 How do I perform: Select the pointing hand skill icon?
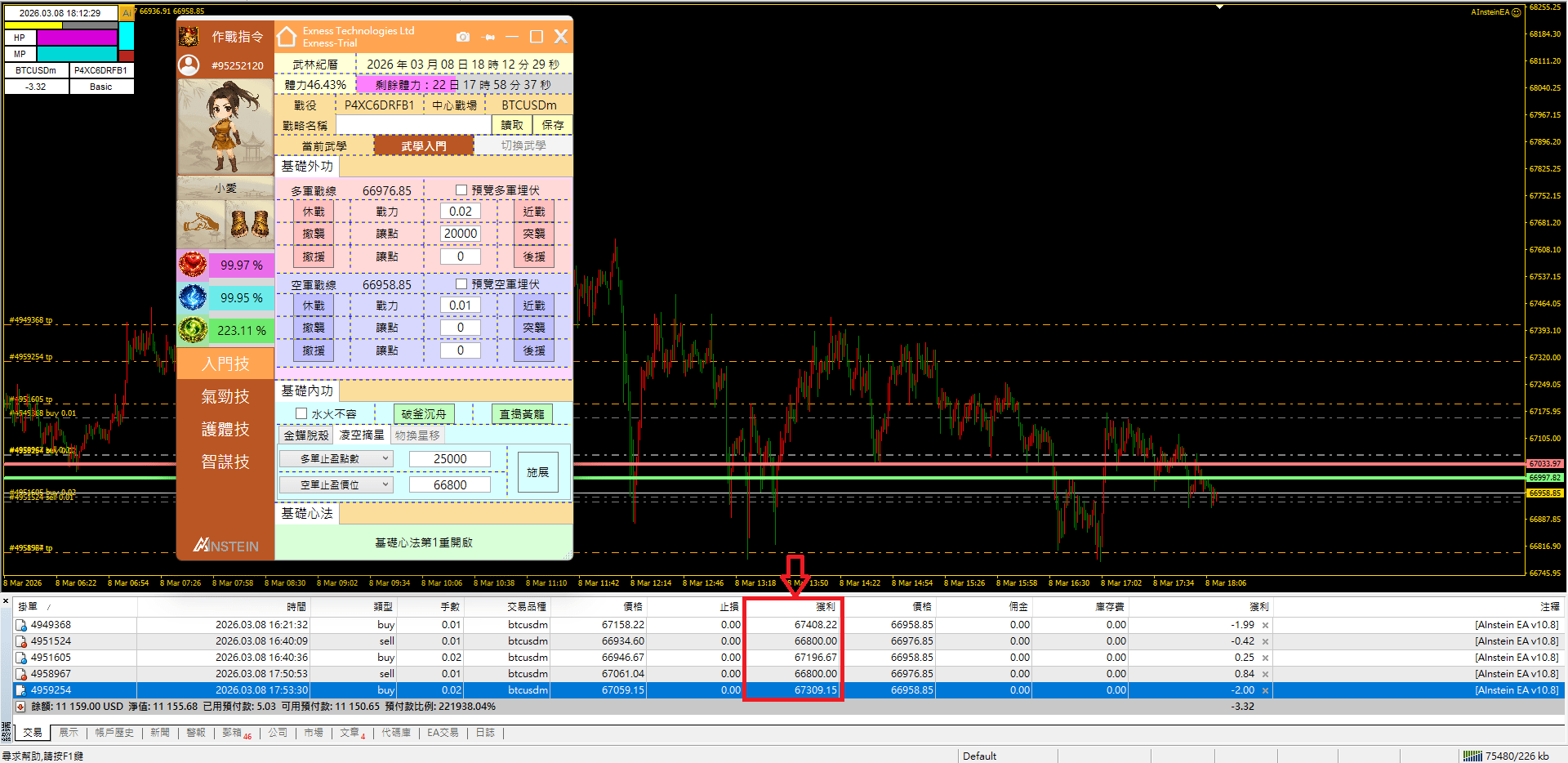click(x=201, y=223)
